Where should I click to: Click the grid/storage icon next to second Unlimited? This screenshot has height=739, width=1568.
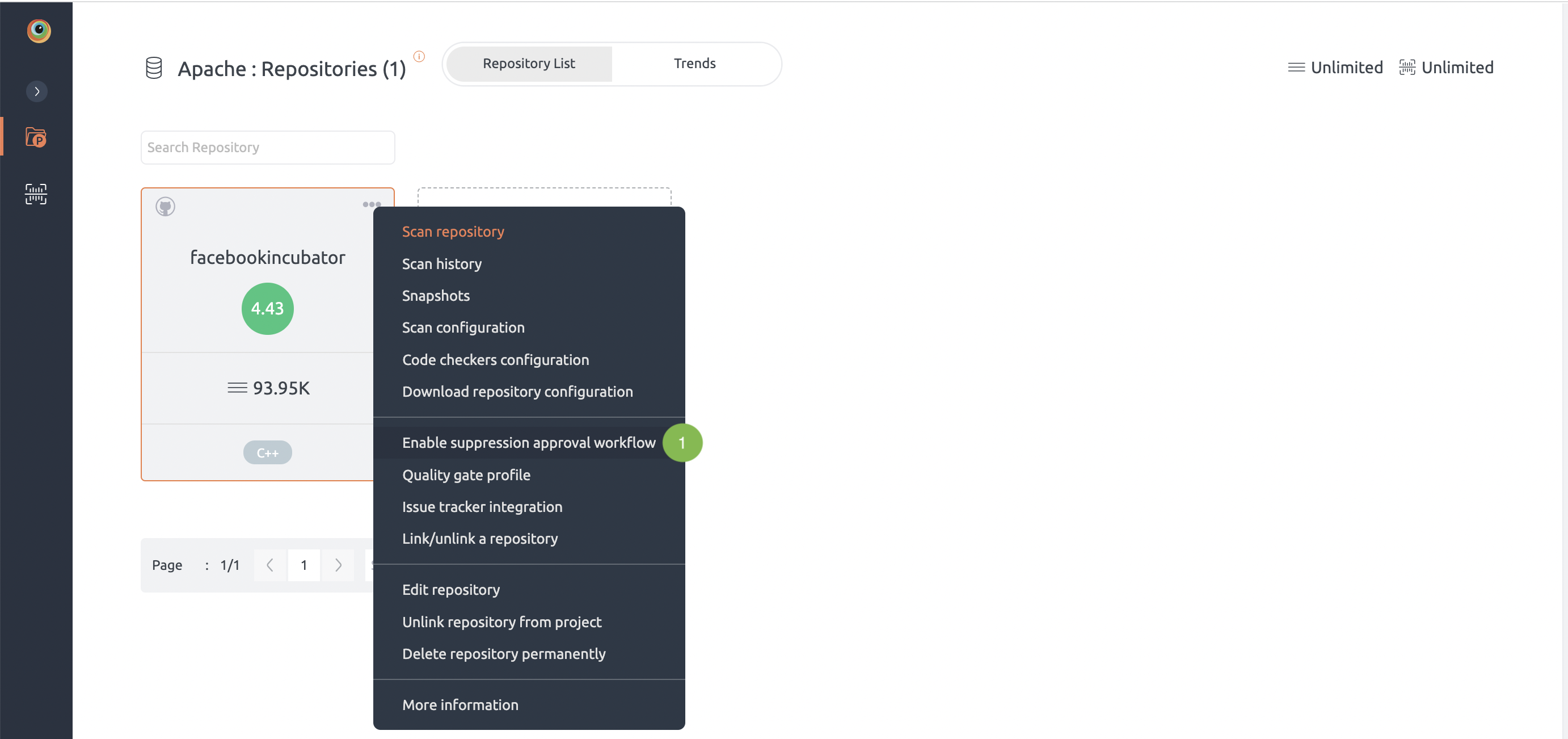pos(1407,67)
